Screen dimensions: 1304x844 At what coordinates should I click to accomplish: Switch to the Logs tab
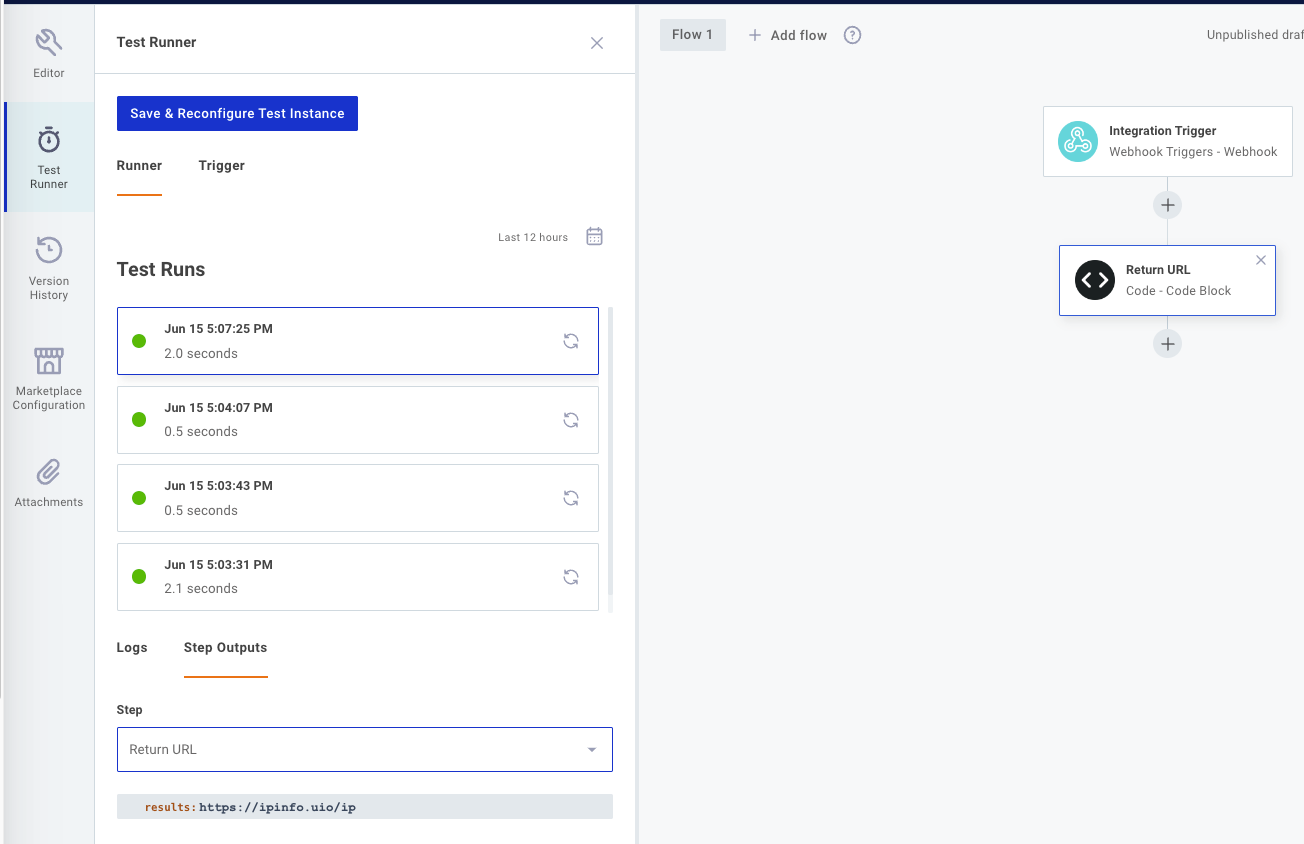132,648
